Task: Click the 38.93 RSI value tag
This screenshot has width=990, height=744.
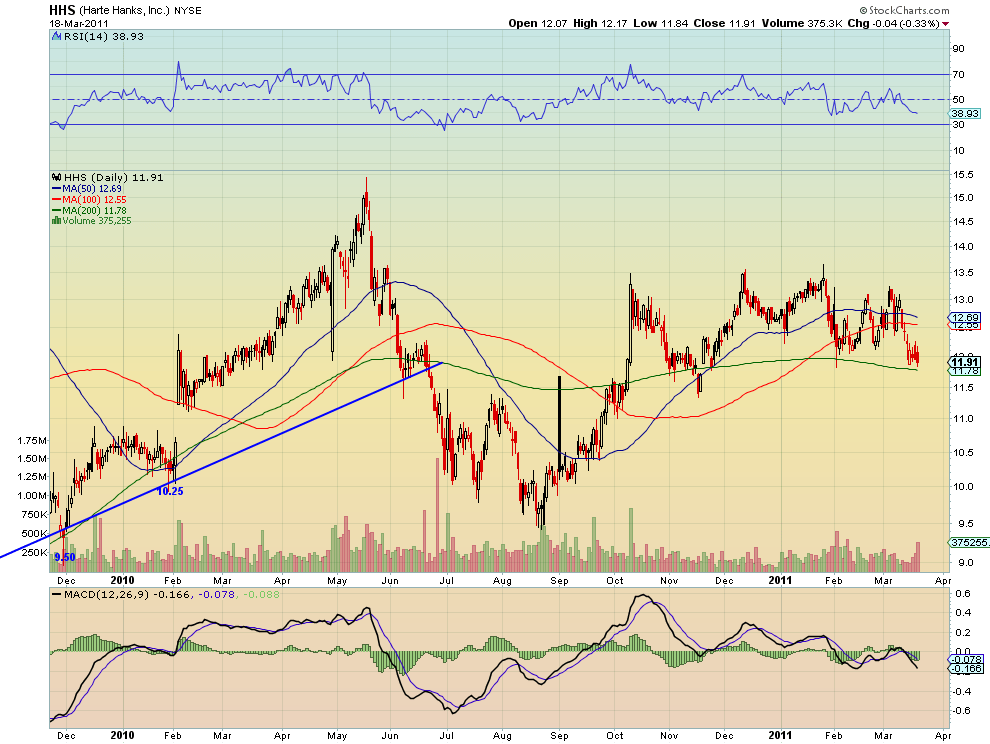Action: pos(965,114)
